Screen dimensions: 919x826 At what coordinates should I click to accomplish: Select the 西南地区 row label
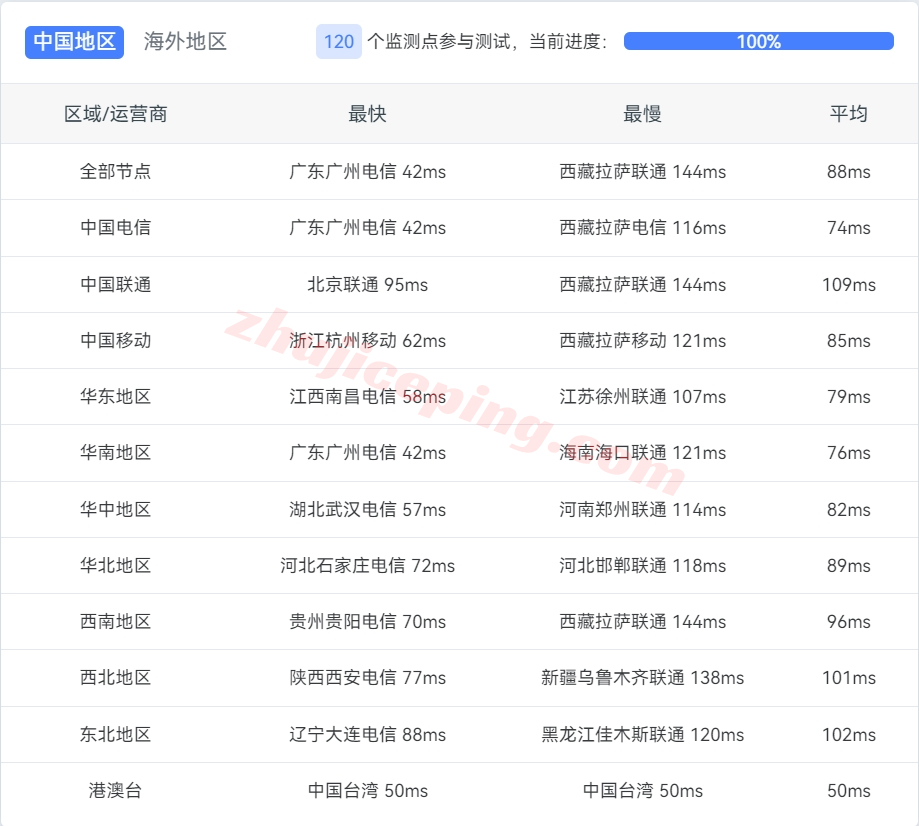pos(115,621)
